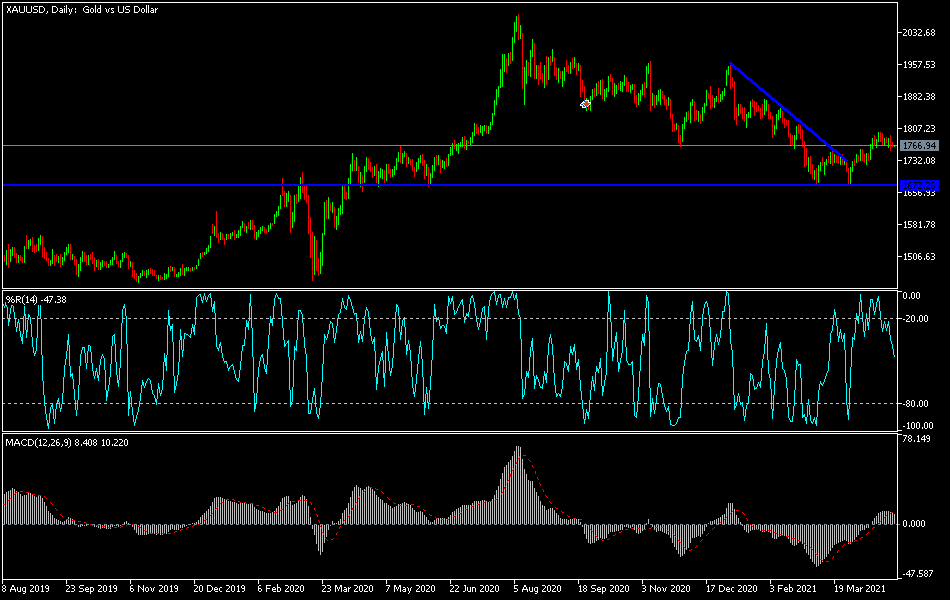Screen dimensions: 950x600
Task: Click the 1807.23 price scale value
Action: pyautogui.click(x=919, y=129)
